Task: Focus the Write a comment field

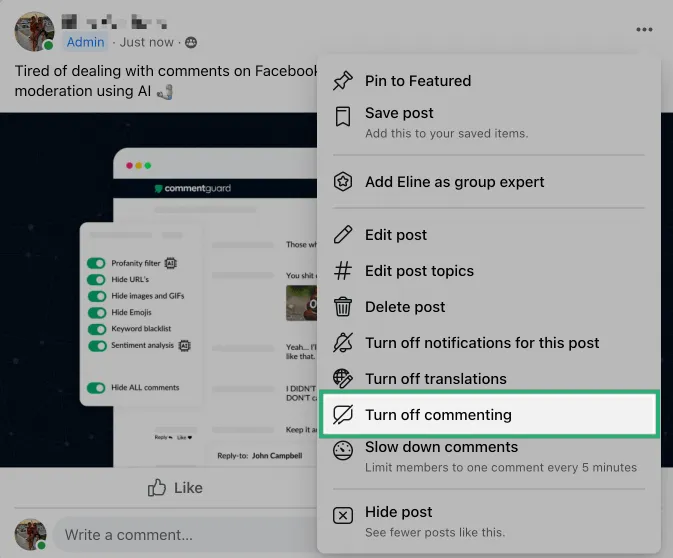Action: tap(185, 535)
